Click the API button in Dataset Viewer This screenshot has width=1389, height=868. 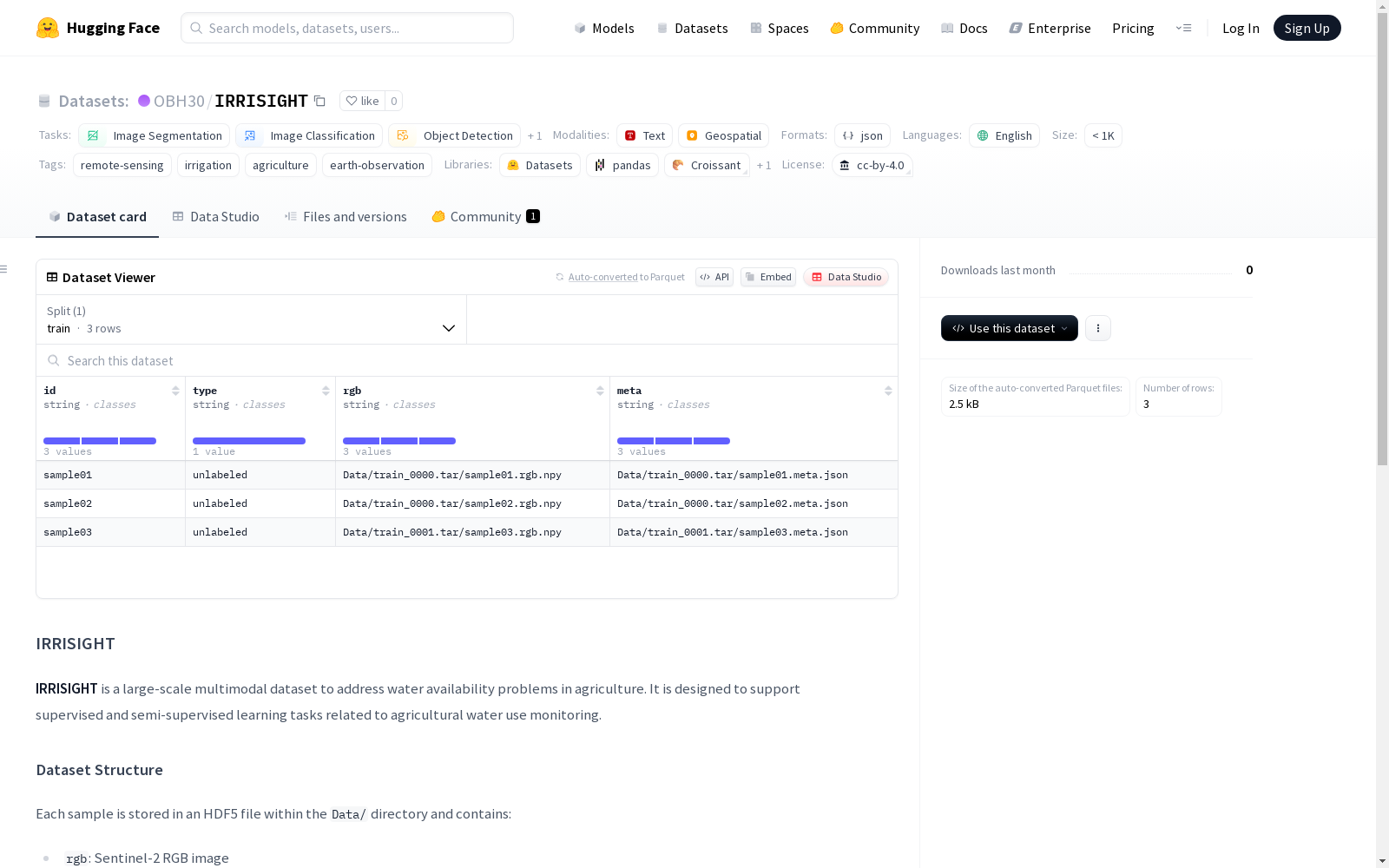click(x=714, y=277)
